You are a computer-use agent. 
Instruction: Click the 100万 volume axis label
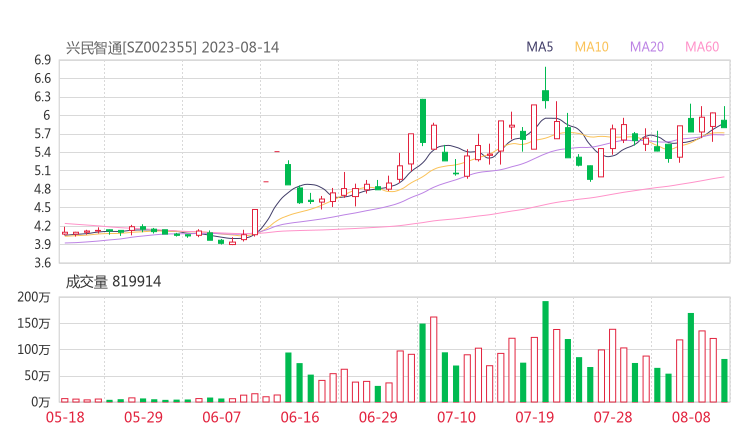34,350
